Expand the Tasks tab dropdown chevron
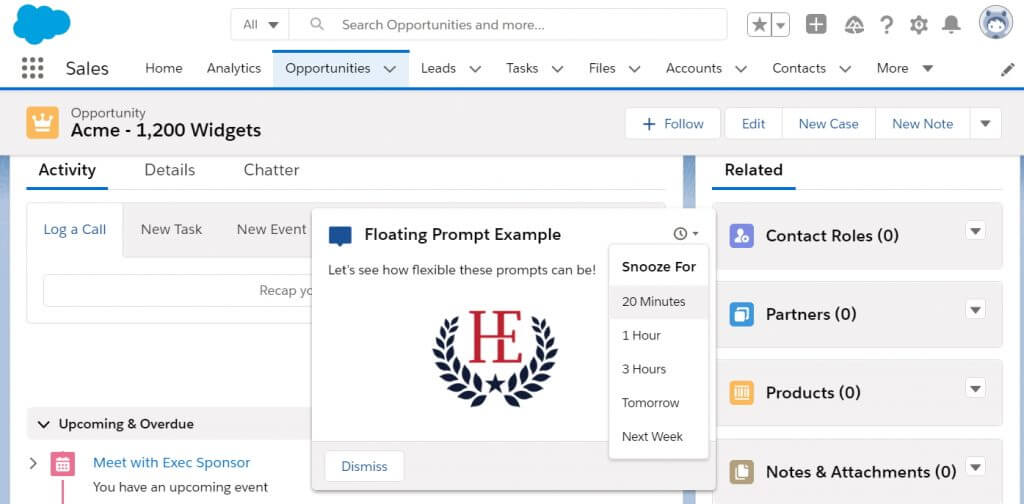The width and height of the screenshot is (1024, 504). coord(558,69)
